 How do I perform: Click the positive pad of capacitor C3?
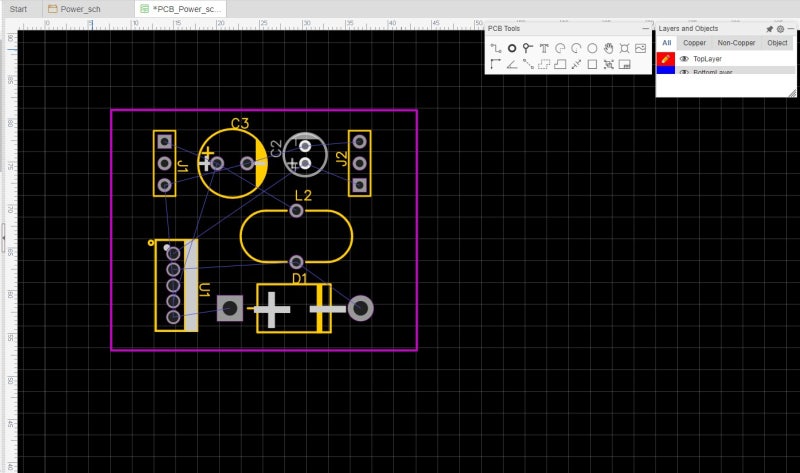217,163
